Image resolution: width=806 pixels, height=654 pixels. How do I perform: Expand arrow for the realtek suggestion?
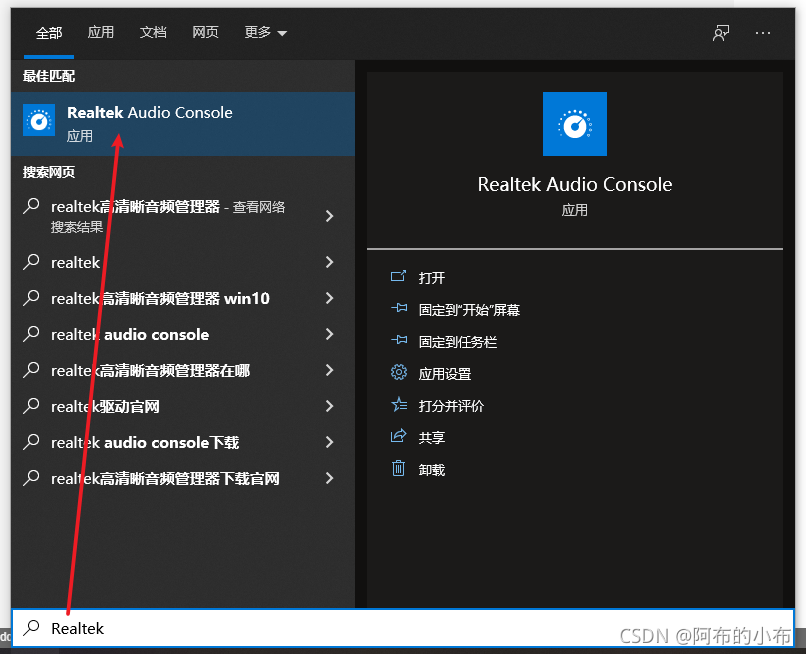tap(329, 262)
